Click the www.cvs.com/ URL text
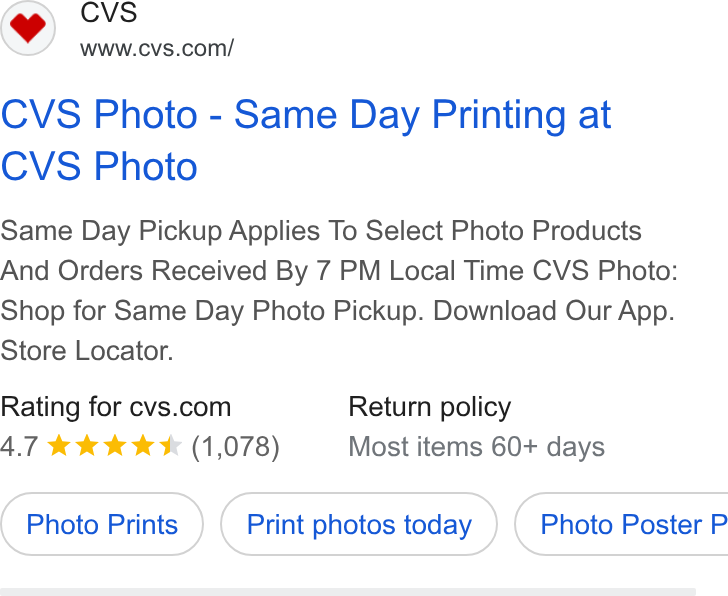 click(x=157, y=48)
